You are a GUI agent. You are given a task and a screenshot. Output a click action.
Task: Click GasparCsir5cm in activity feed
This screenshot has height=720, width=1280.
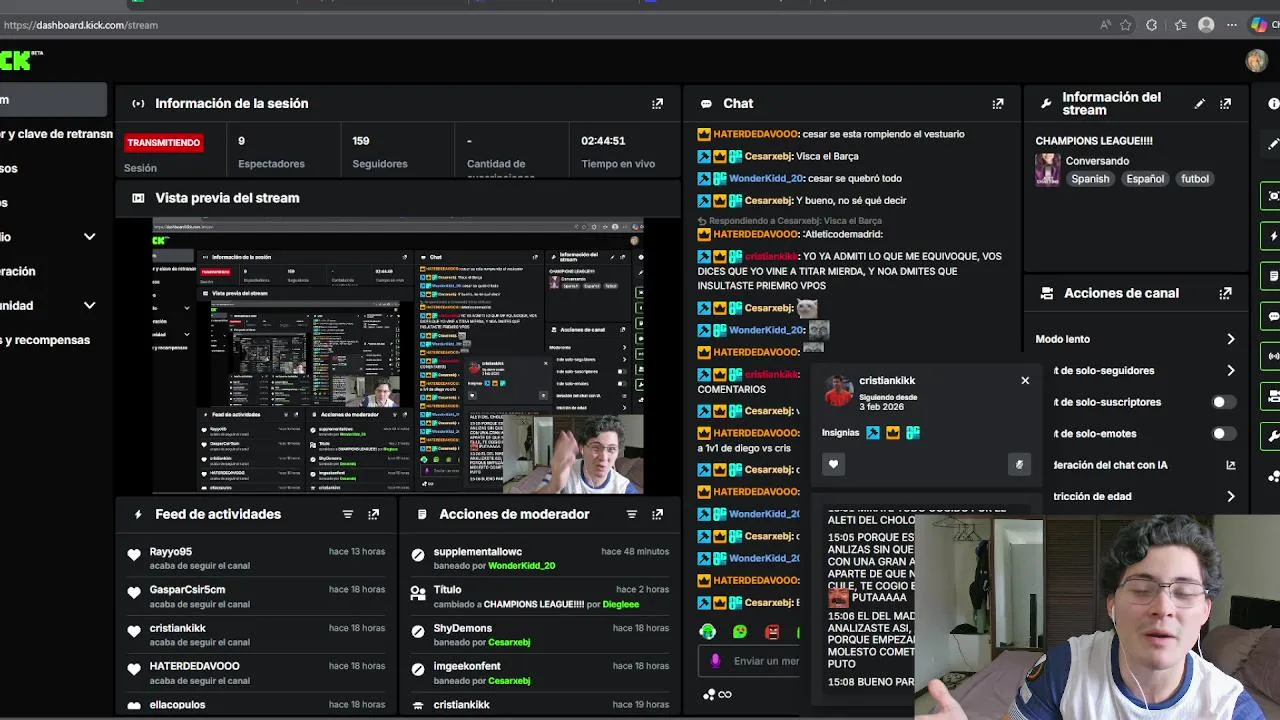[187, 590]
